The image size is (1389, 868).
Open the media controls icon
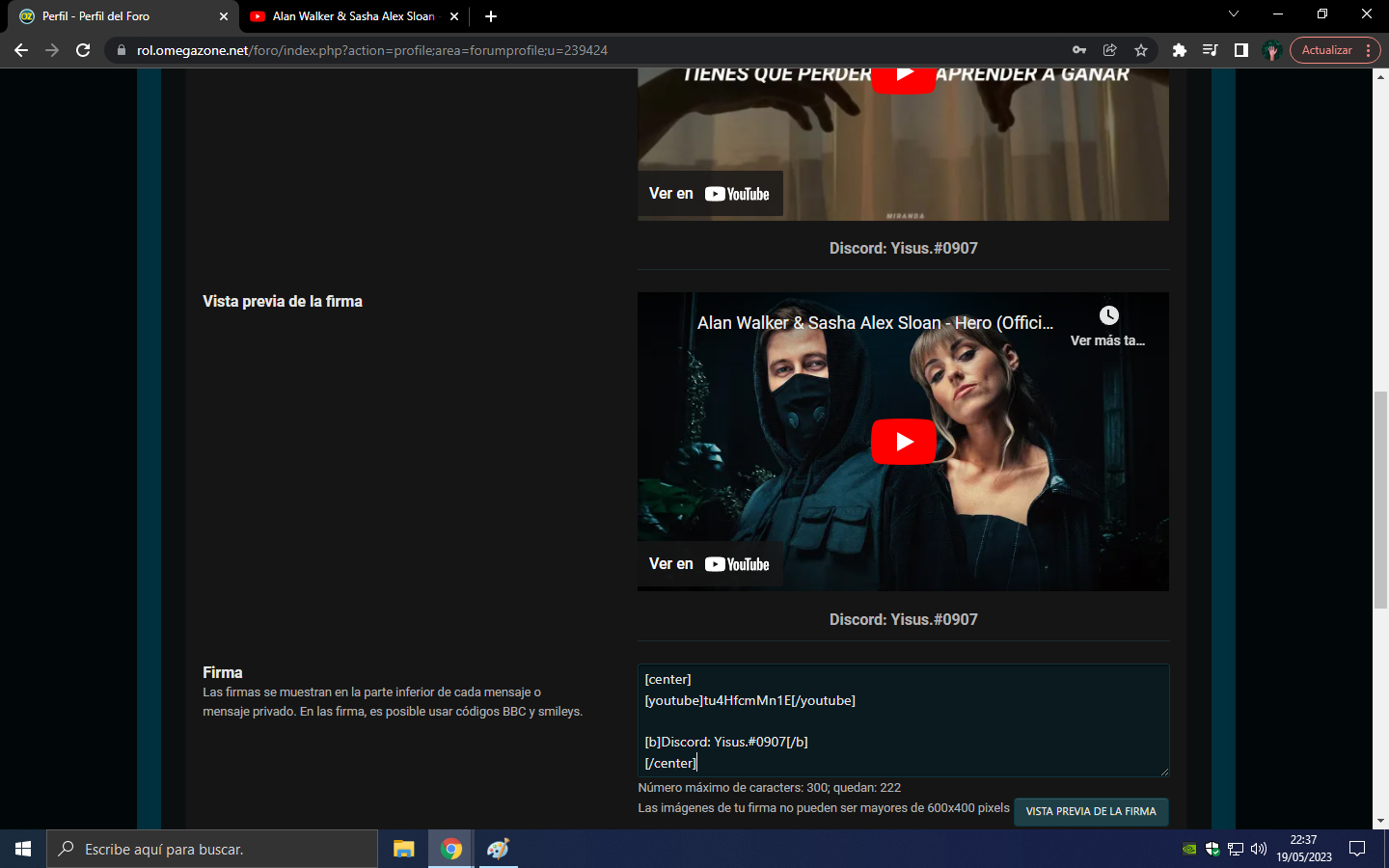[x=1210, y=50]
